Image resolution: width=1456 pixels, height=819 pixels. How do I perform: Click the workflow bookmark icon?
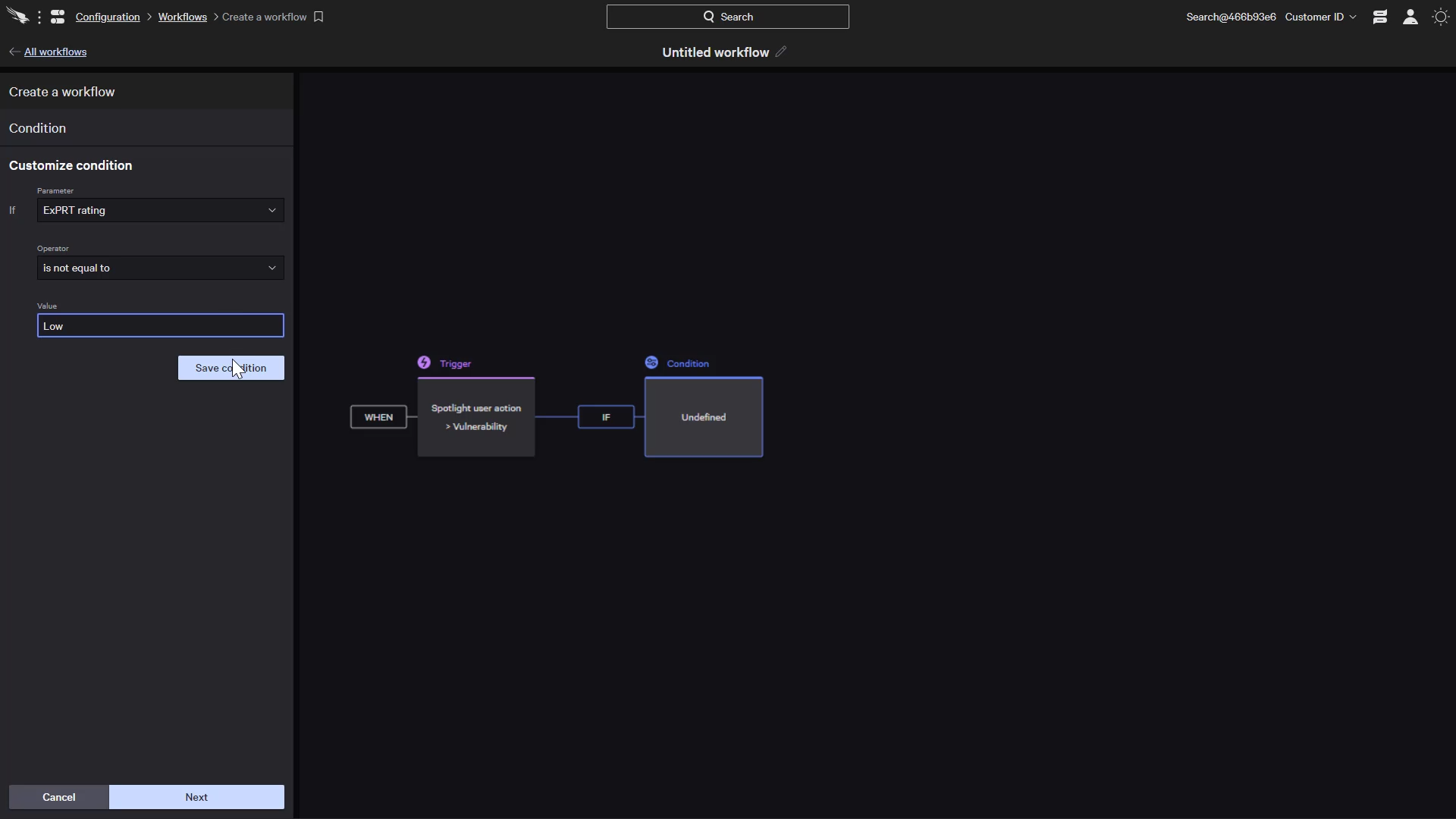[318, 16]
